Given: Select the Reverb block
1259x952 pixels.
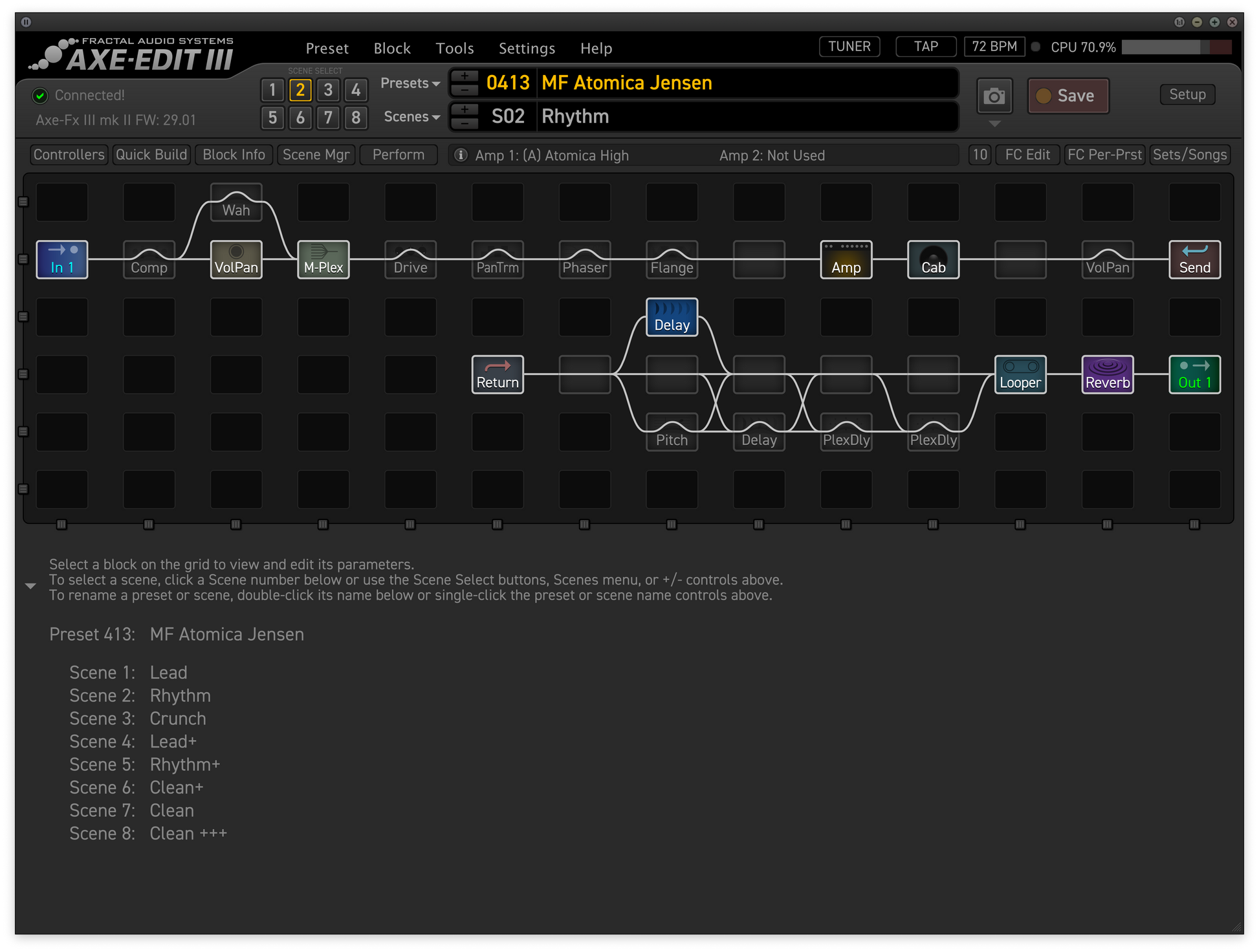Looking at the screenshot, I should click(1107, 375).
